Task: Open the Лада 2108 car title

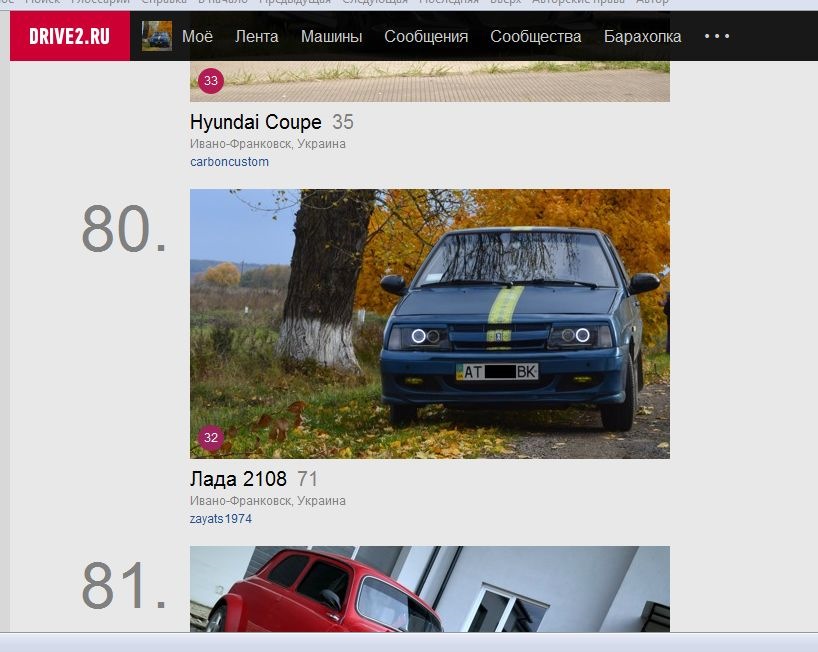Action: pos(238,479)
